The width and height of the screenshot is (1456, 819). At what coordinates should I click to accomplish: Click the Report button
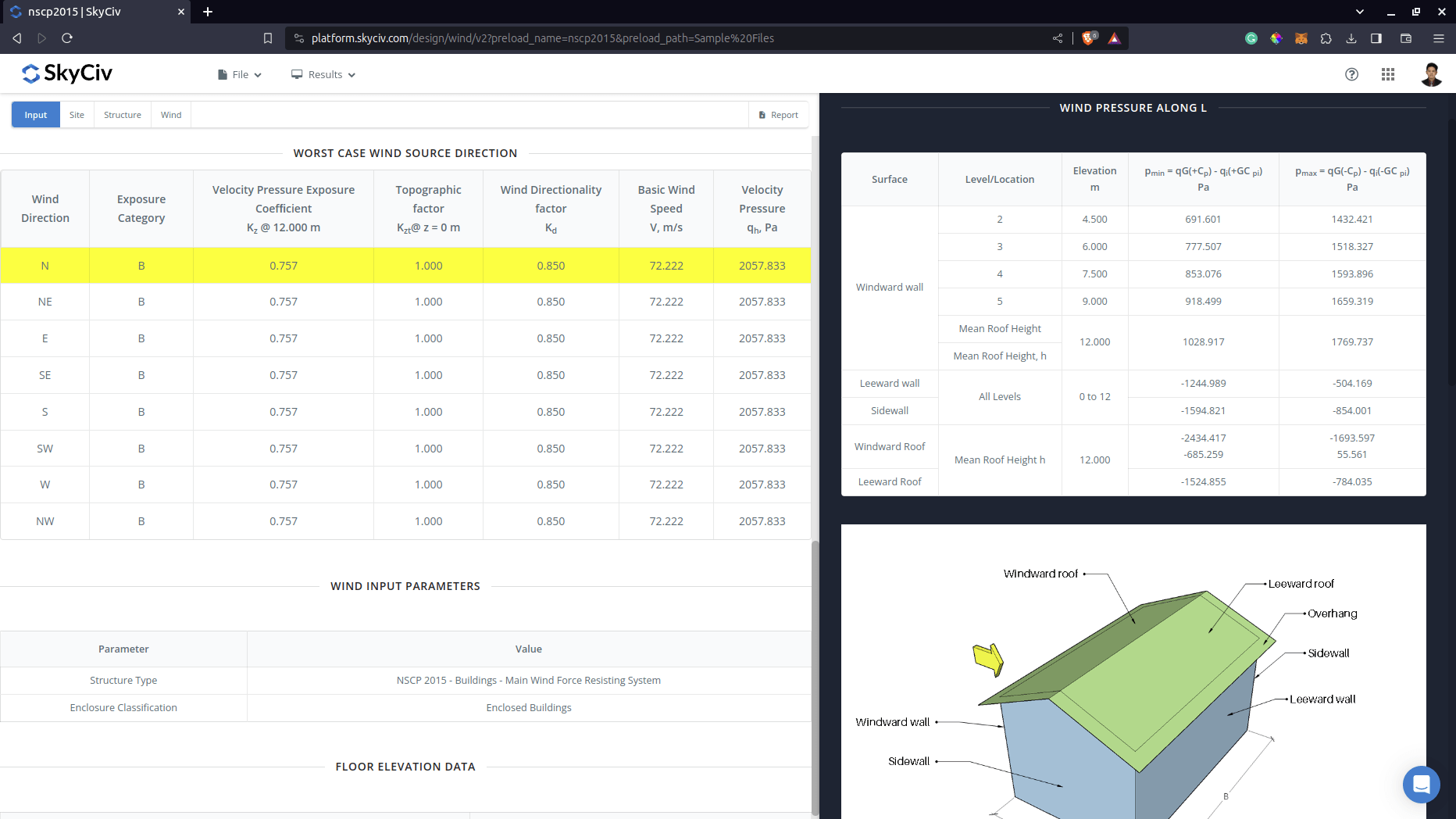[x=779, y=115]
